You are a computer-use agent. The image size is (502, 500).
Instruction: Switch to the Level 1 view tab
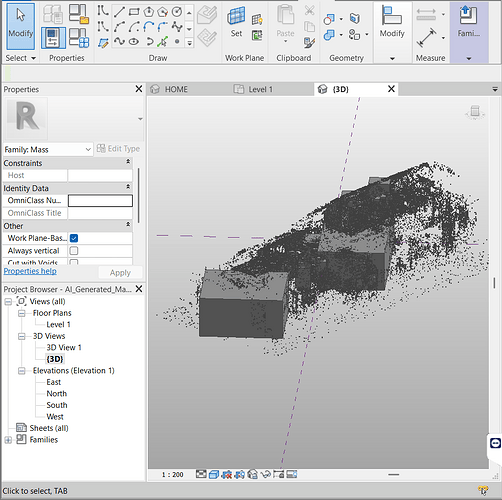261,89
